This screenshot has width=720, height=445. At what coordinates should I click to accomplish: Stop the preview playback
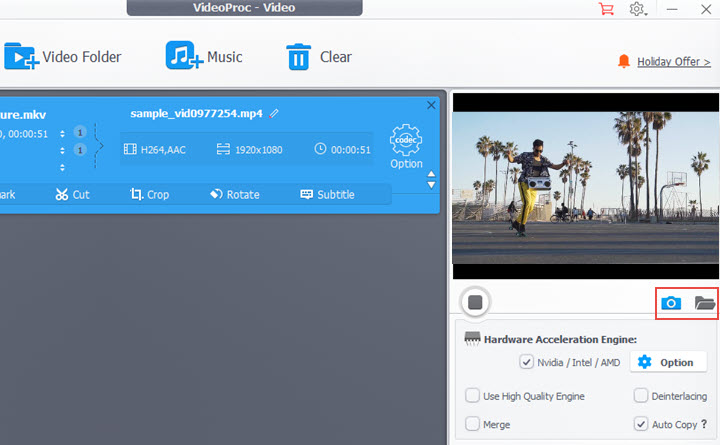475,303
